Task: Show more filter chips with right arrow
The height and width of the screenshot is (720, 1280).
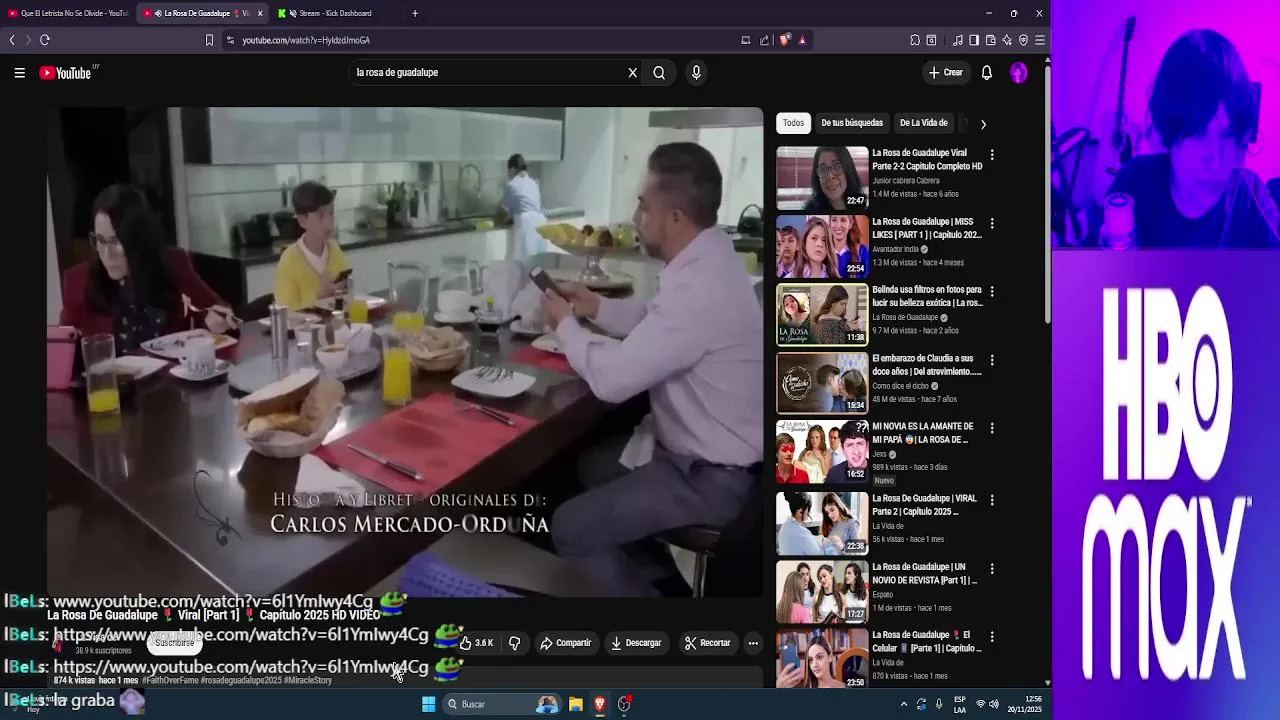Action: coord(983,124)
